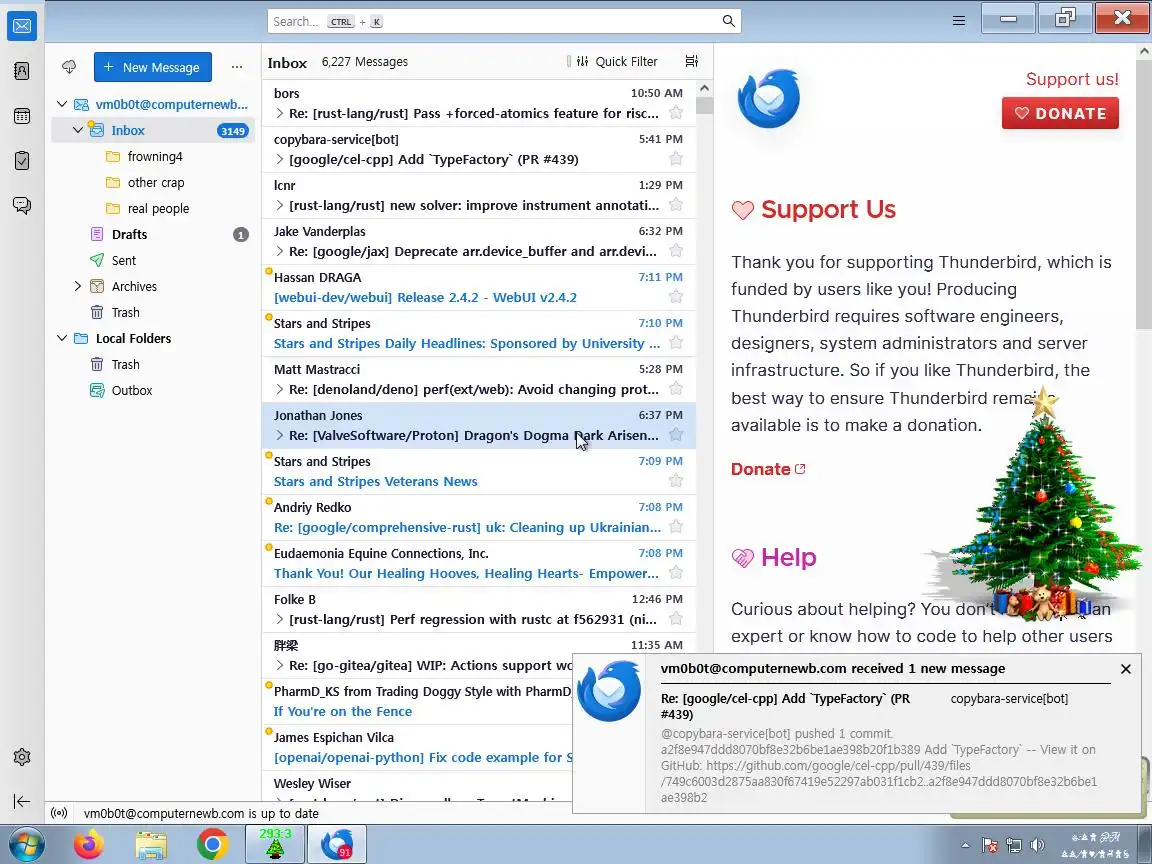Close the new message notification
Image resolution: width=1152 pixels, height=864 pixels.
point(1126,669)
